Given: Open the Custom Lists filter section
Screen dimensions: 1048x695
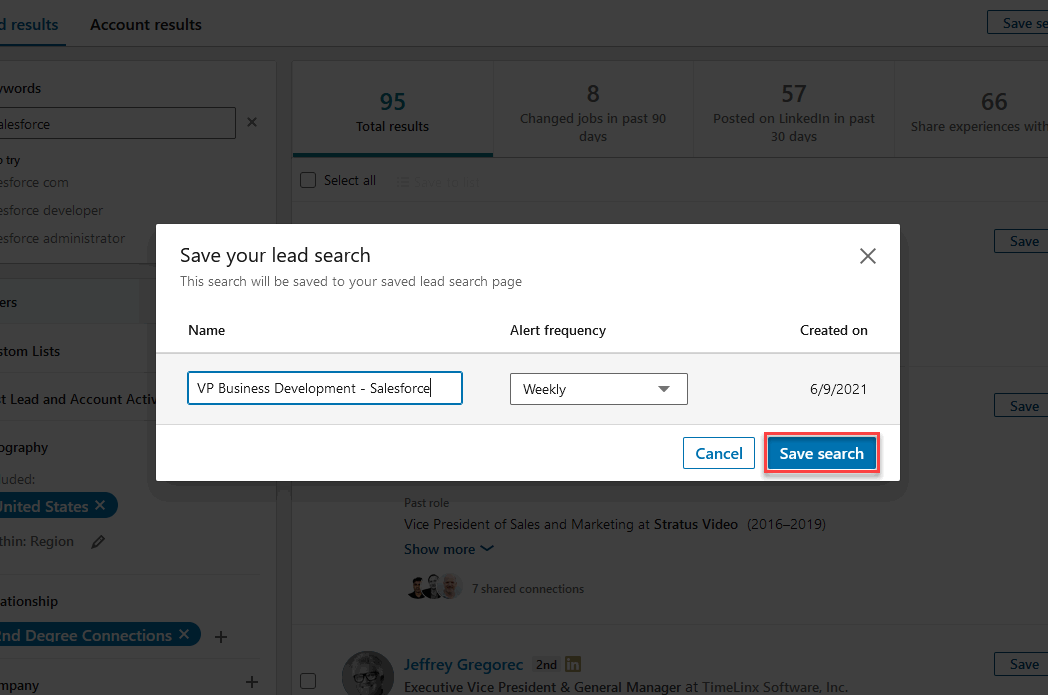Looking at the screenshot, I should 30,352.
